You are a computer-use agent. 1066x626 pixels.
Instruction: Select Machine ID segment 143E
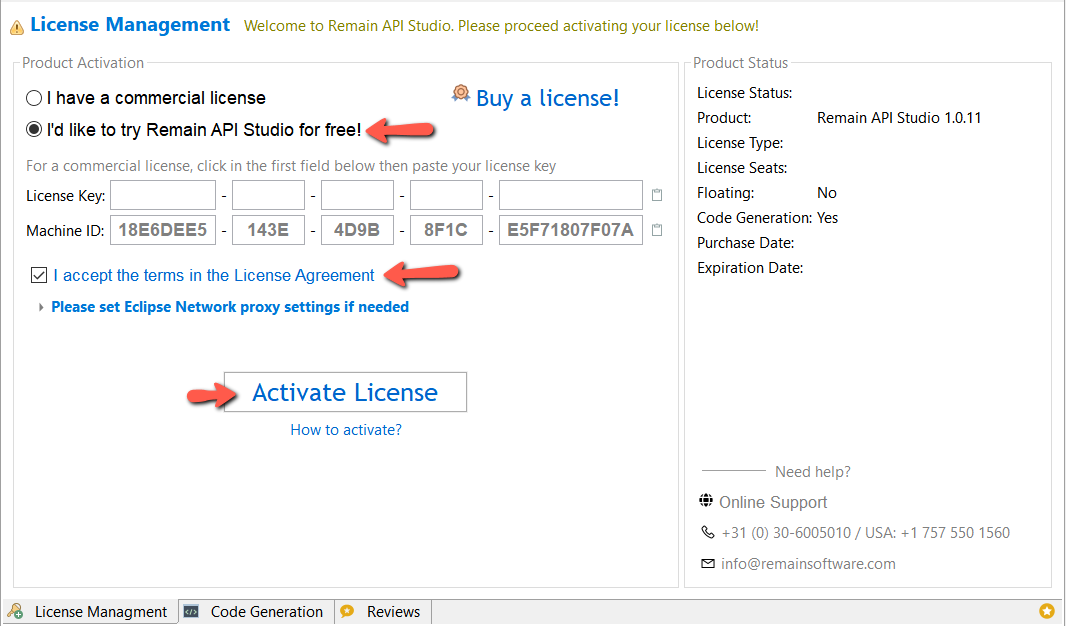click(x=269, y=230)
